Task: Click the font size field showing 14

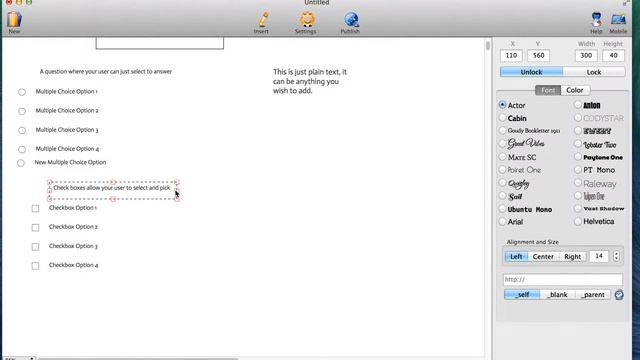Action: (x=599, y=256)
